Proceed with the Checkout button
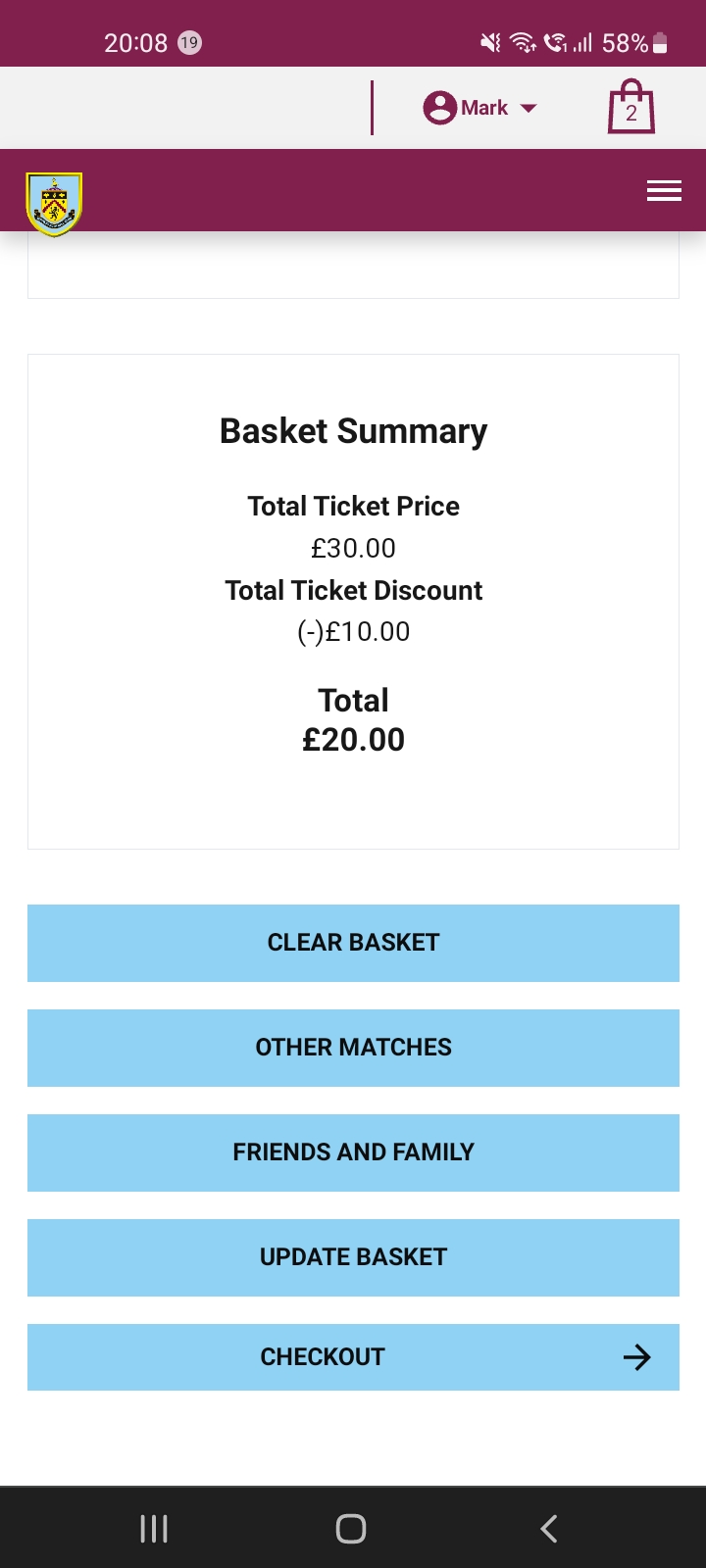 (324, 1357)
